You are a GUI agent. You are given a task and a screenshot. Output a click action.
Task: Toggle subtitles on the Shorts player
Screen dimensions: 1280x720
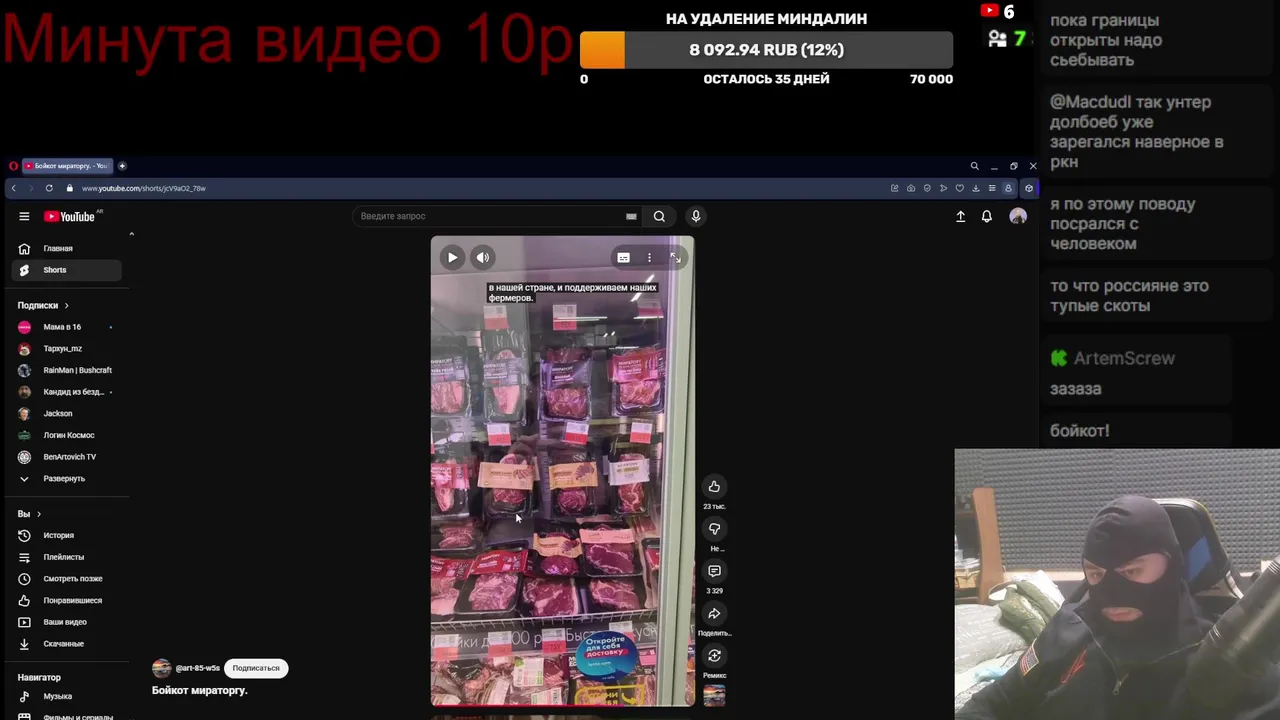(x=623, y=258)
